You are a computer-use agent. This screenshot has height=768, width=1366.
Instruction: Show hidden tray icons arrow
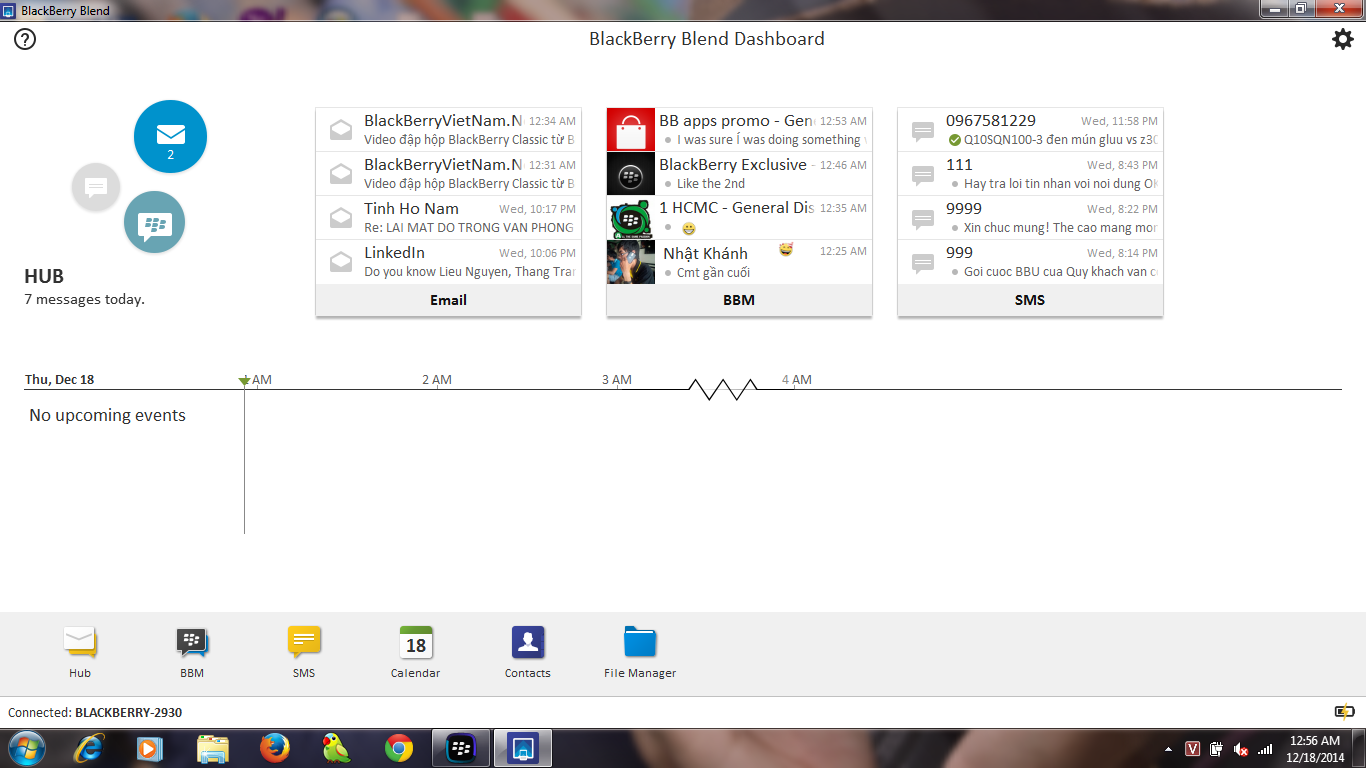pyautogui.click(x=1169, y=749)
